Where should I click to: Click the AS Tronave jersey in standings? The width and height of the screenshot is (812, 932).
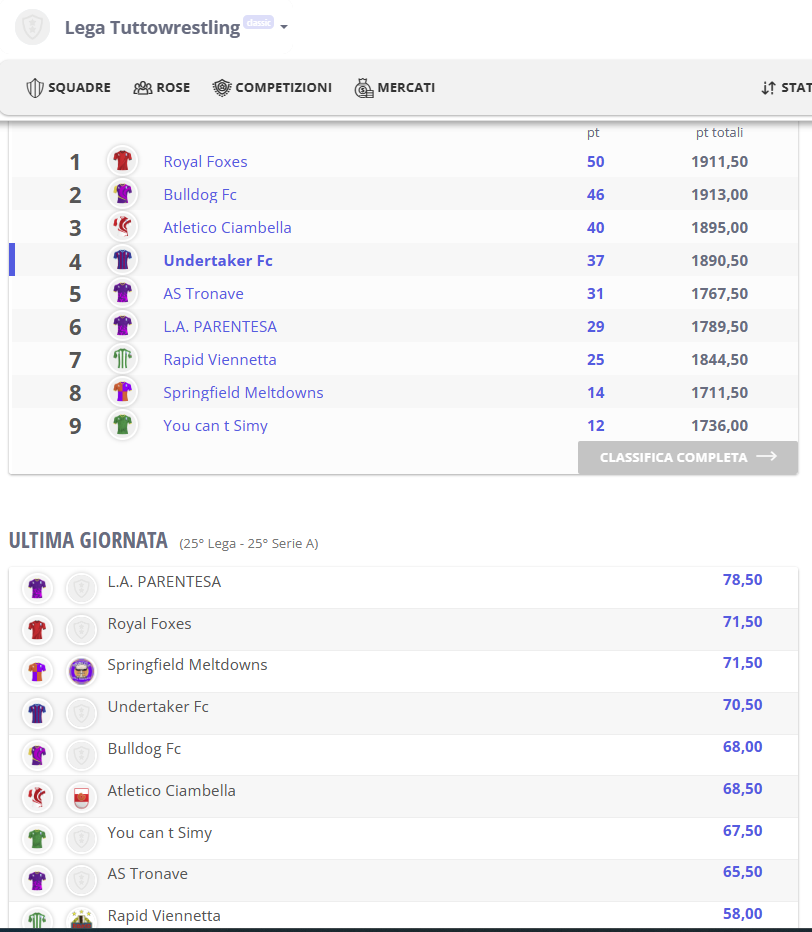tap(122, 292)
